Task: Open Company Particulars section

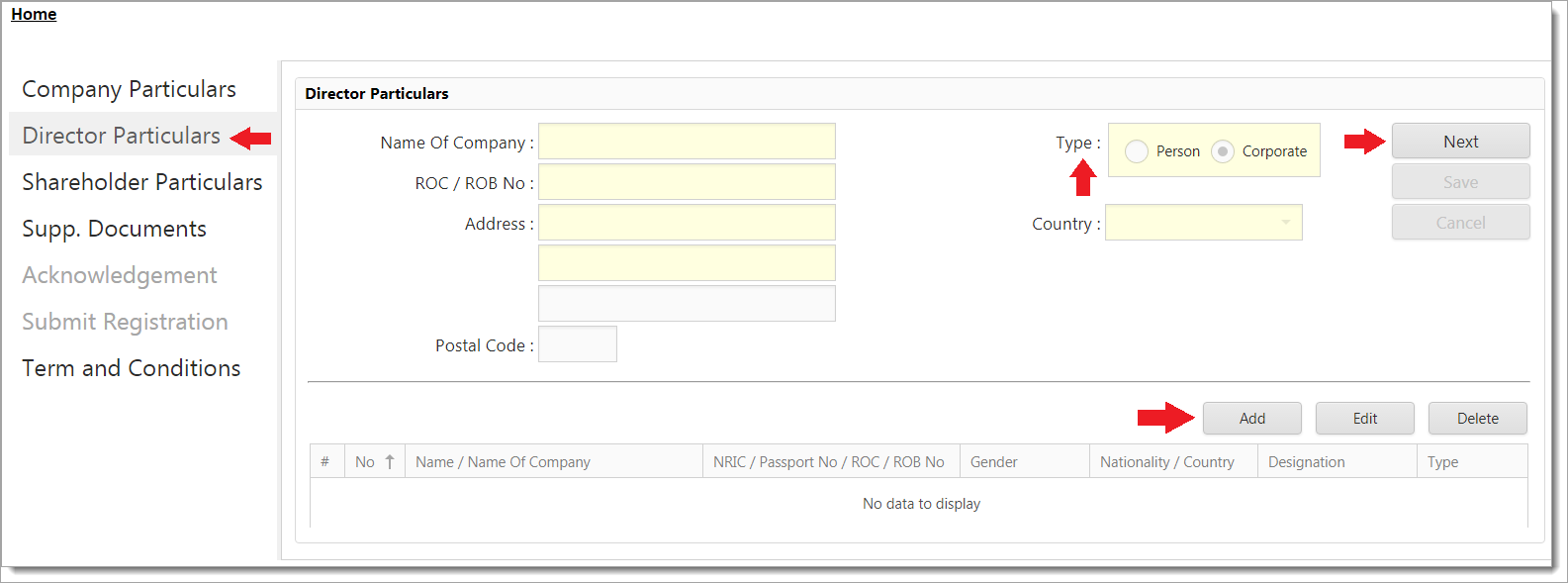Action: point(129,89)
